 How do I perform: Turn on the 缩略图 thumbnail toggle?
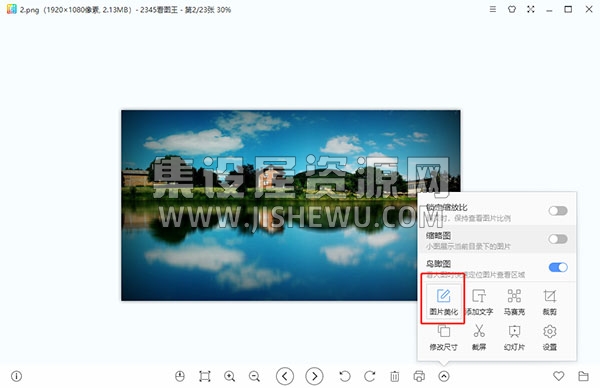click(x=558, y=239)
